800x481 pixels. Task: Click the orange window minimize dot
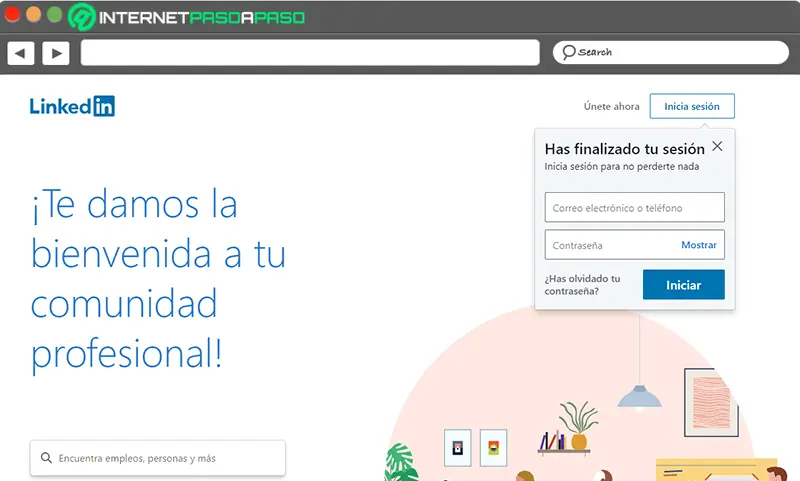pos(33,14)
